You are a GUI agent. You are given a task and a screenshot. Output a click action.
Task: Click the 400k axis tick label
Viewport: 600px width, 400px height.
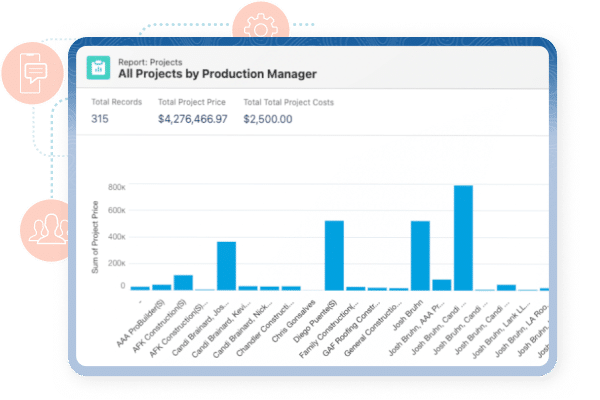(x=117, y=237)
